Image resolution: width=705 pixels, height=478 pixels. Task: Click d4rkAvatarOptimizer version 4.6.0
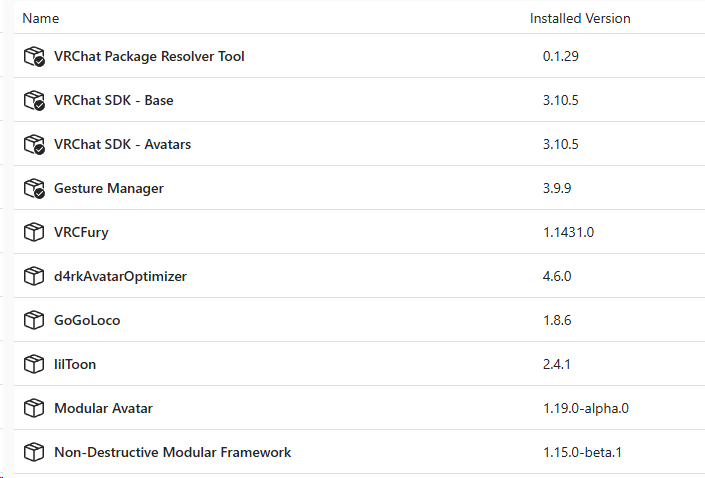pos(557,276)
